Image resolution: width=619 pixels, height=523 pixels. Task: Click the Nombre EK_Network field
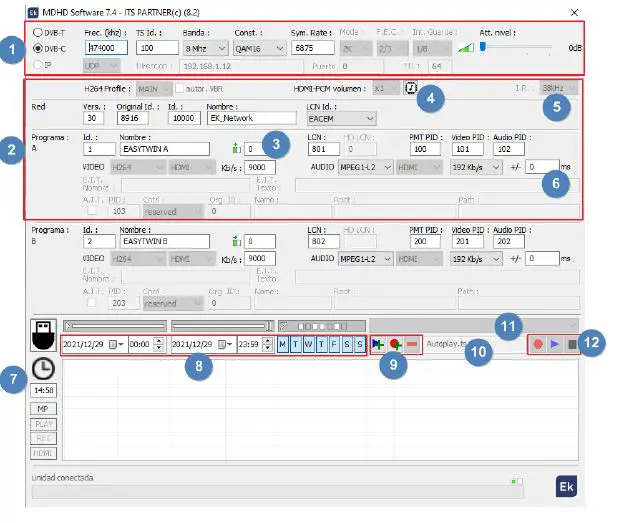251,118
